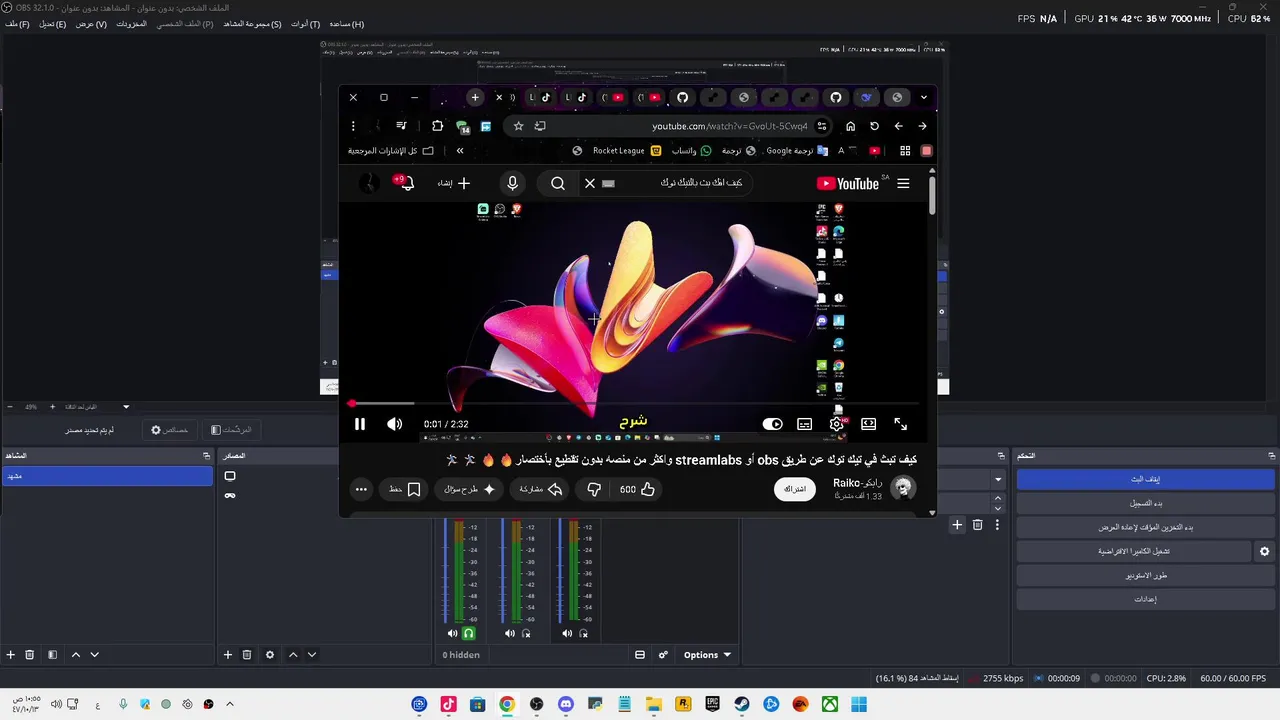Mute rightmost audio mixer channel
Image resolution: width=1280 pixels, height=720 pixels.
[567, 633]
